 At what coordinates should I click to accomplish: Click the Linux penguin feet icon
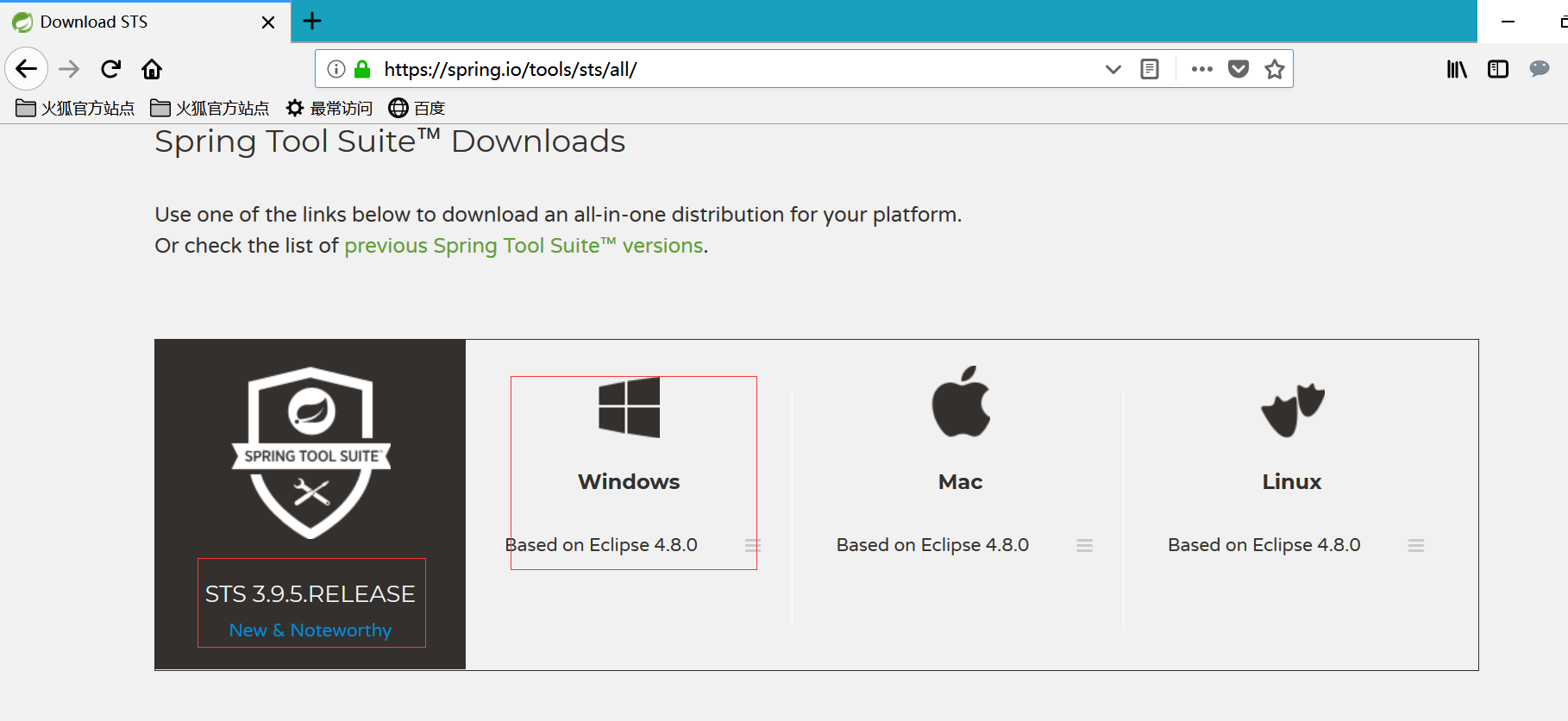[1292, 410]
